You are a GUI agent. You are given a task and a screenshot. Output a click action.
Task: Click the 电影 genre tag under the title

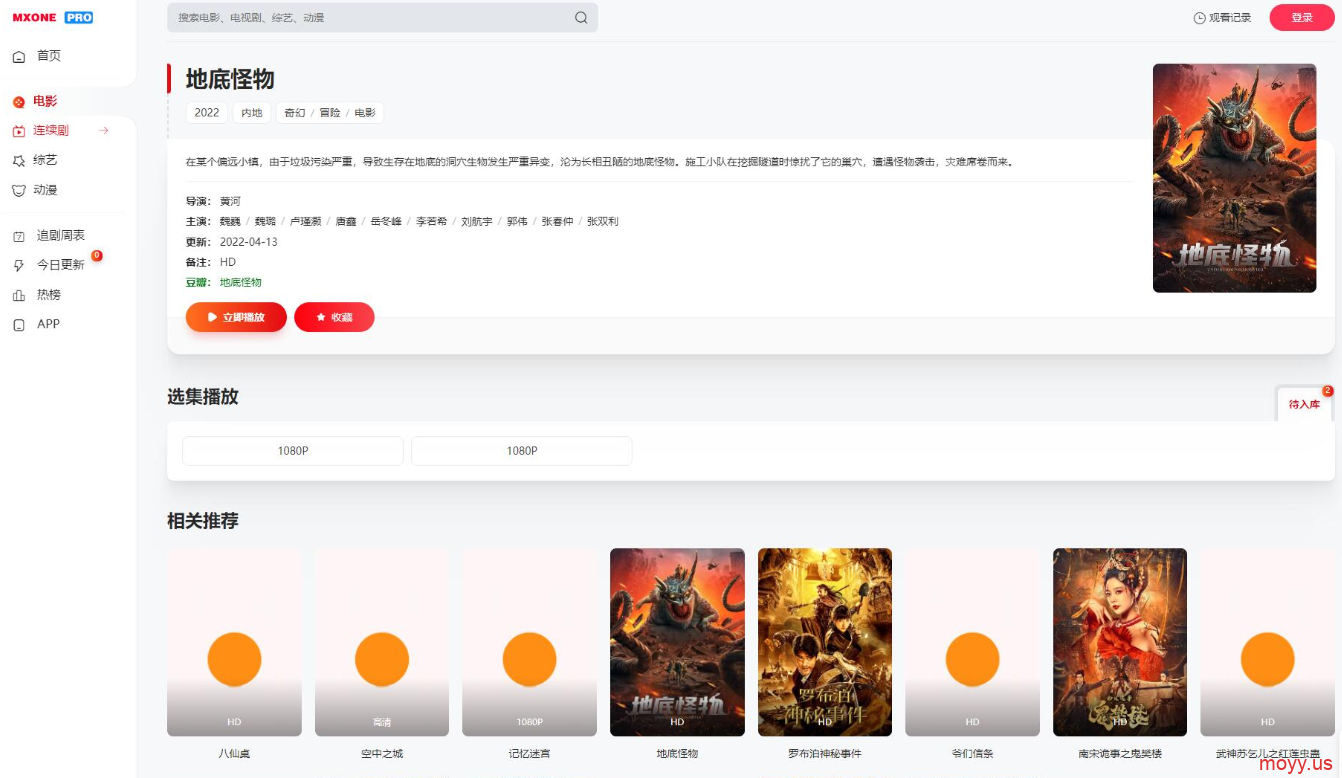point(365,113)
